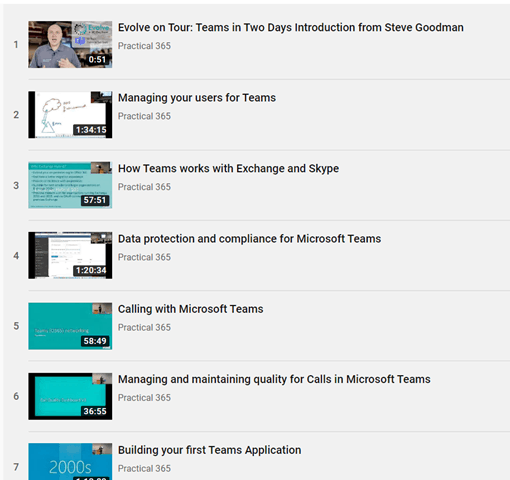The height and width of the screenshot is (480, 510).
Task: Click the 1:20:34 video thumbnail
Action: pyautogui.click(x=70, y=256)
